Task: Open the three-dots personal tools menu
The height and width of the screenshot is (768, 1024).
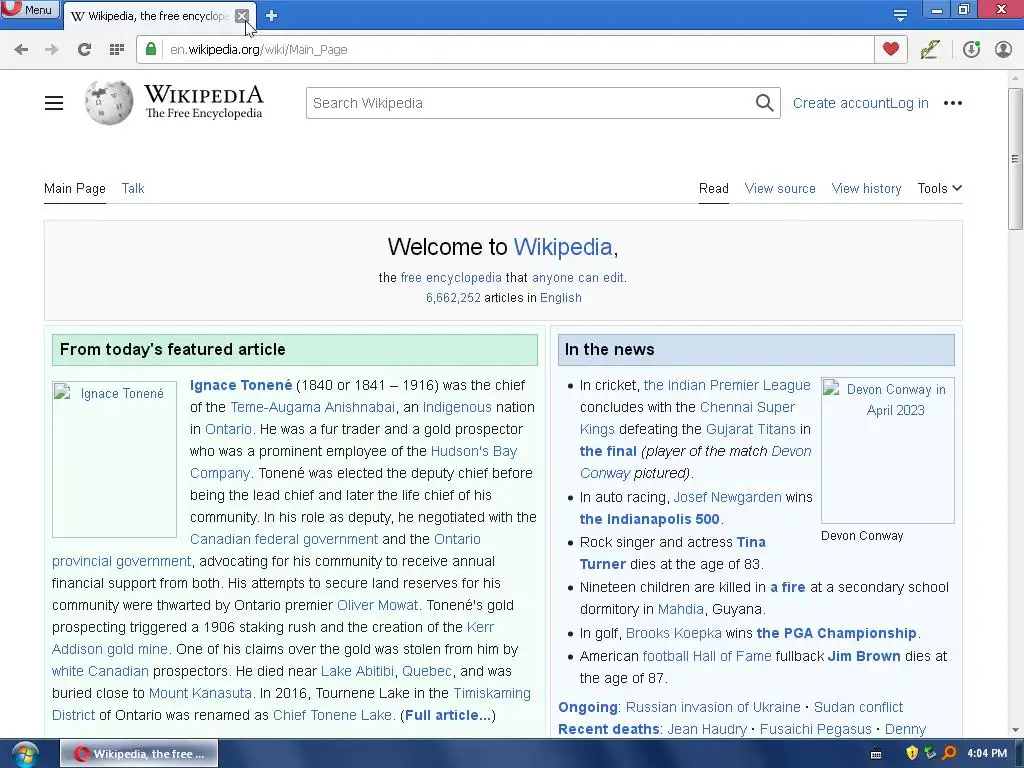Action: 953,103
